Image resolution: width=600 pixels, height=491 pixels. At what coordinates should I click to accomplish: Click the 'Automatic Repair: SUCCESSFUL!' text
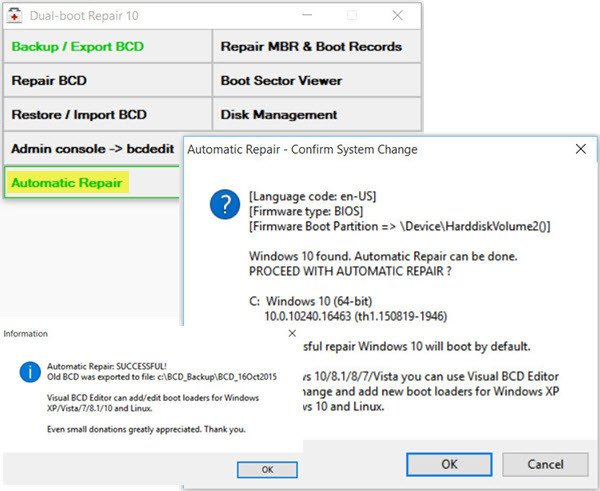click(107, 366)
